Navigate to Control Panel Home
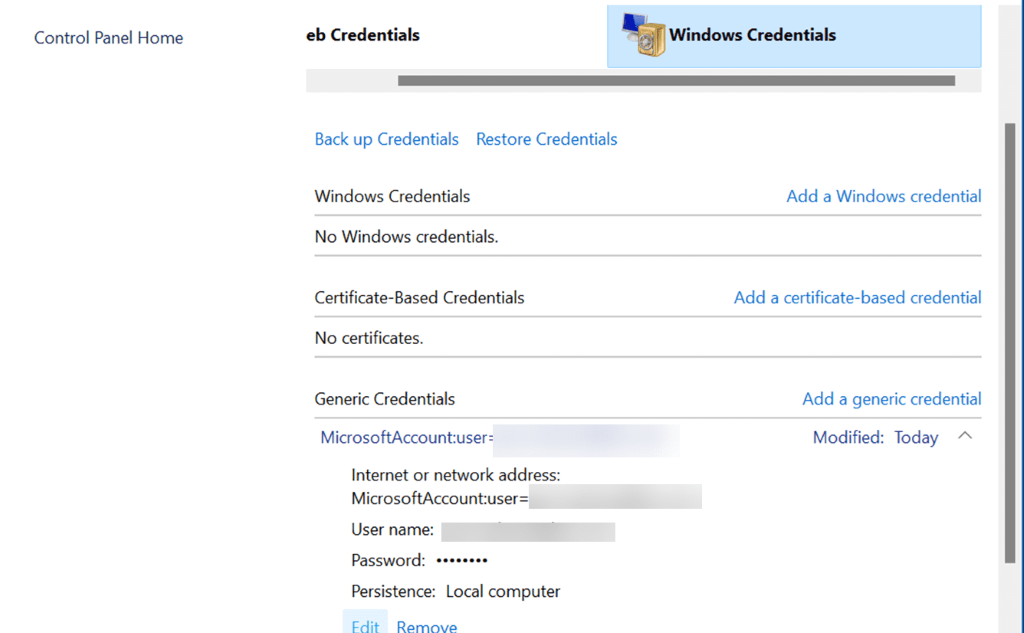 [x=108, y=37]
